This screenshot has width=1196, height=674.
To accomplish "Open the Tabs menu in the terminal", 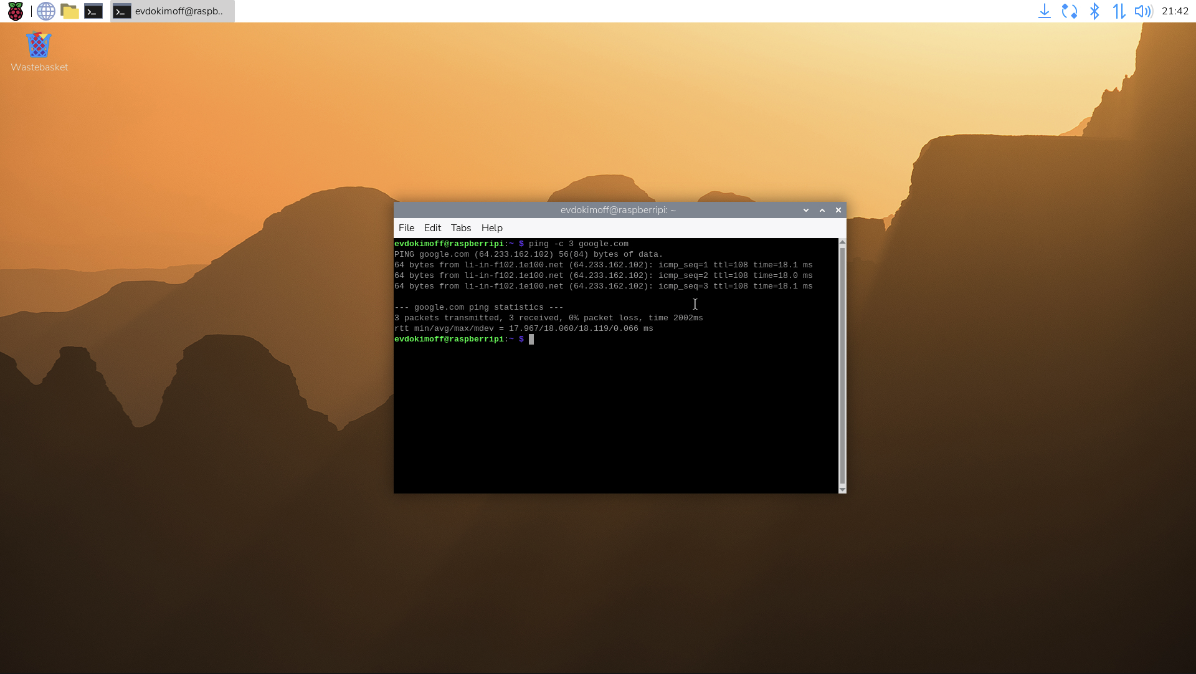I will 460,228.
